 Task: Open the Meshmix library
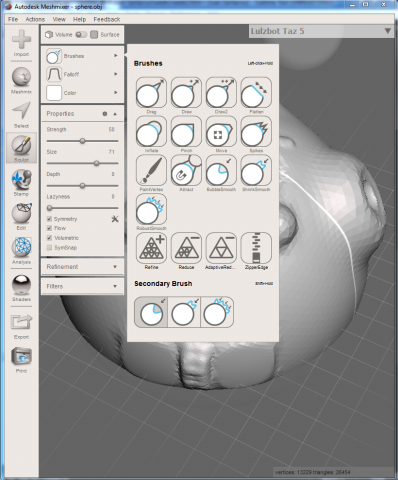click(x=21, y=80)
